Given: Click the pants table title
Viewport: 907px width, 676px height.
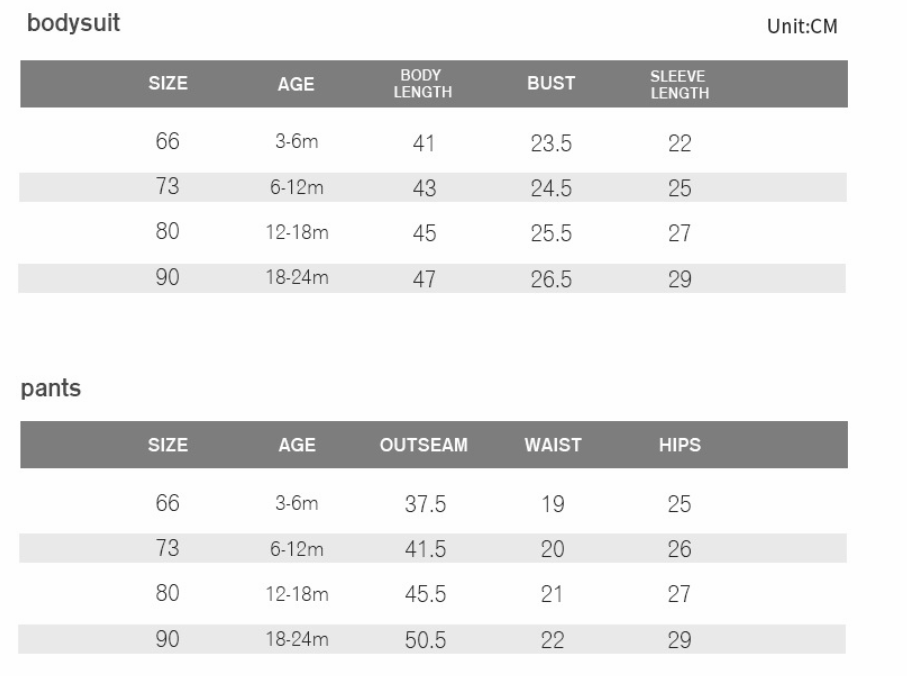Looking at the screenshot, I should [51, 389].
